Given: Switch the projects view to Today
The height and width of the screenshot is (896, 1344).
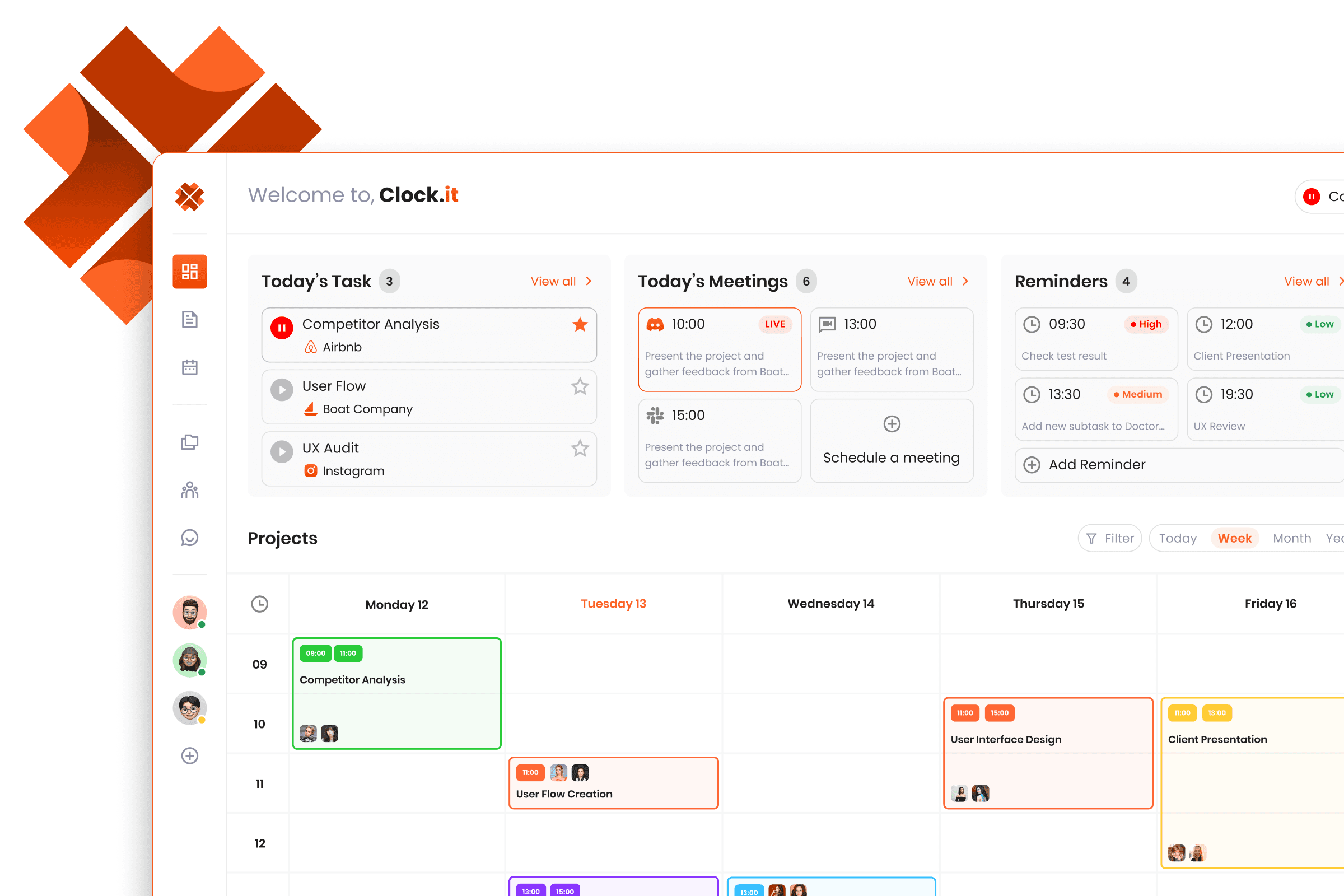Looking at the screenshot, I should 1178,538.
